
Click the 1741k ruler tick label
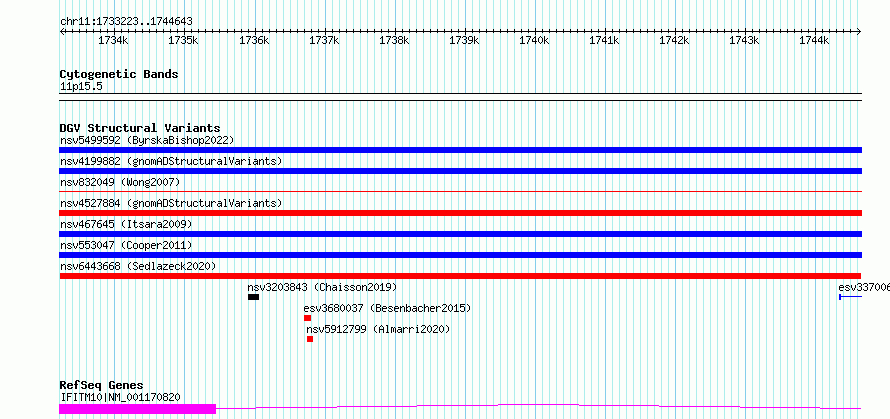[604, 40]
